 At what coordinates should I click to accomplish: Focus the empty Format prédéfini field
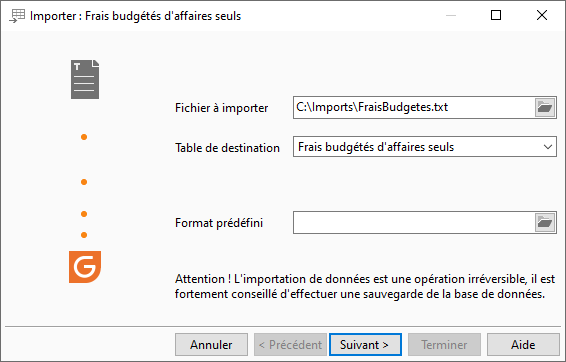tap(414, 223)
